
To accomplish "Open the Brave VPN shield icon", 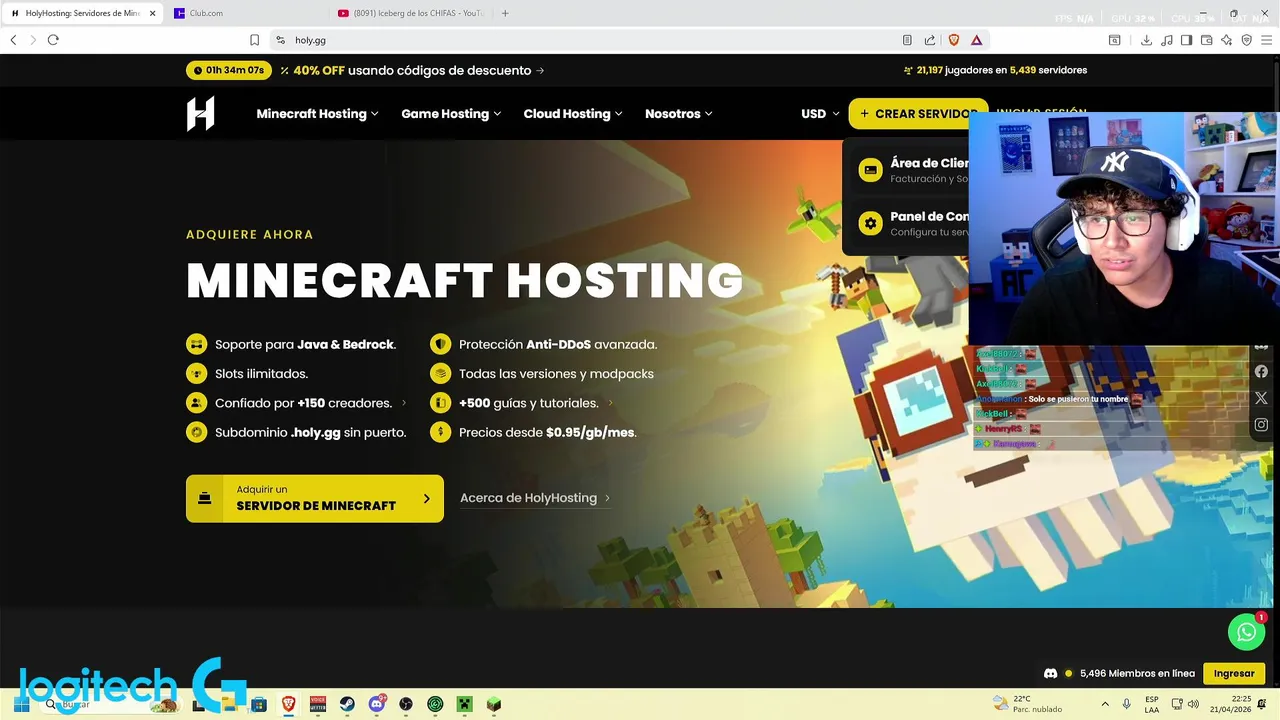I will [1246, 40].
